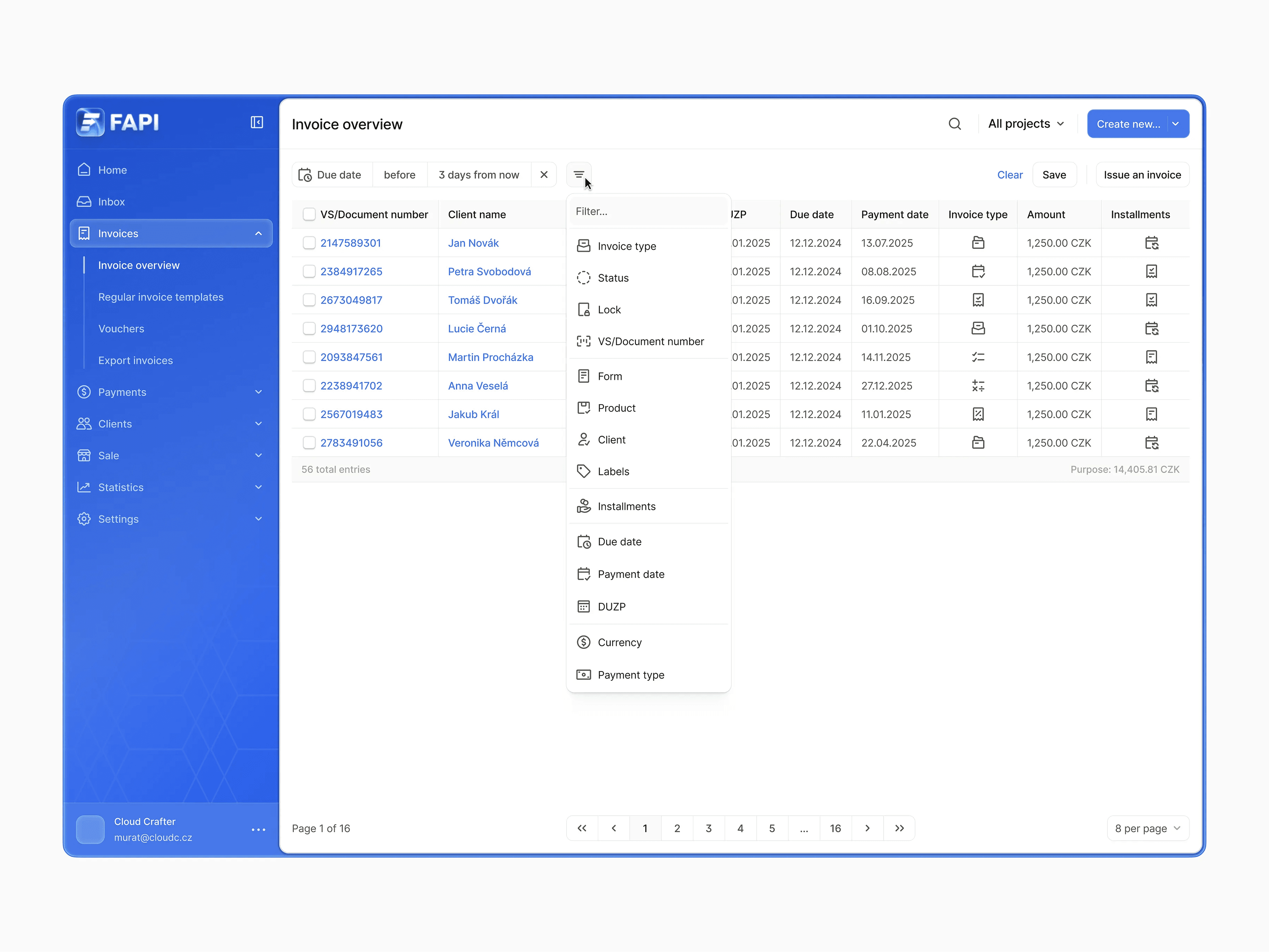Check the box for invoice 2147589301
This screenshot has height=952, width=1269.
click(309, 243)
